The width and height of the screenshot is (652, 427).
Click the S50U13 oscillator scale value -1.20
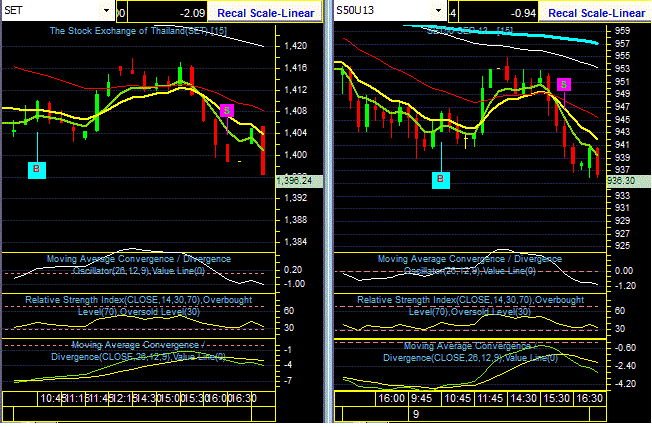(x=625, y=286)
